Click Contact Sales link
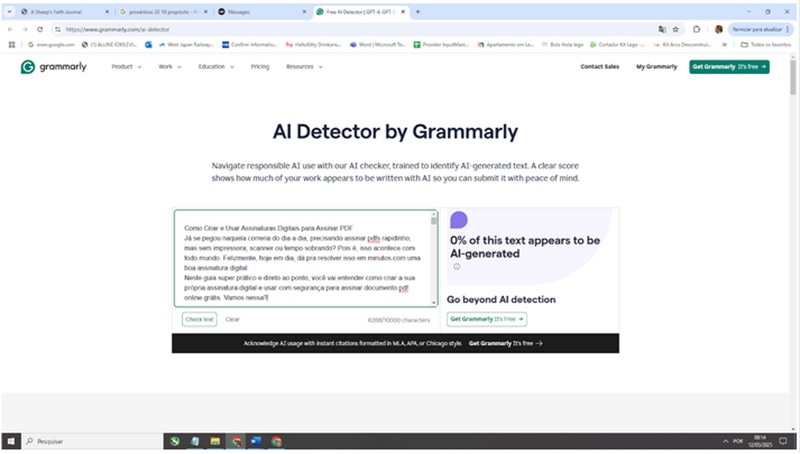This screenshot has width=800, height=454. 600,67
